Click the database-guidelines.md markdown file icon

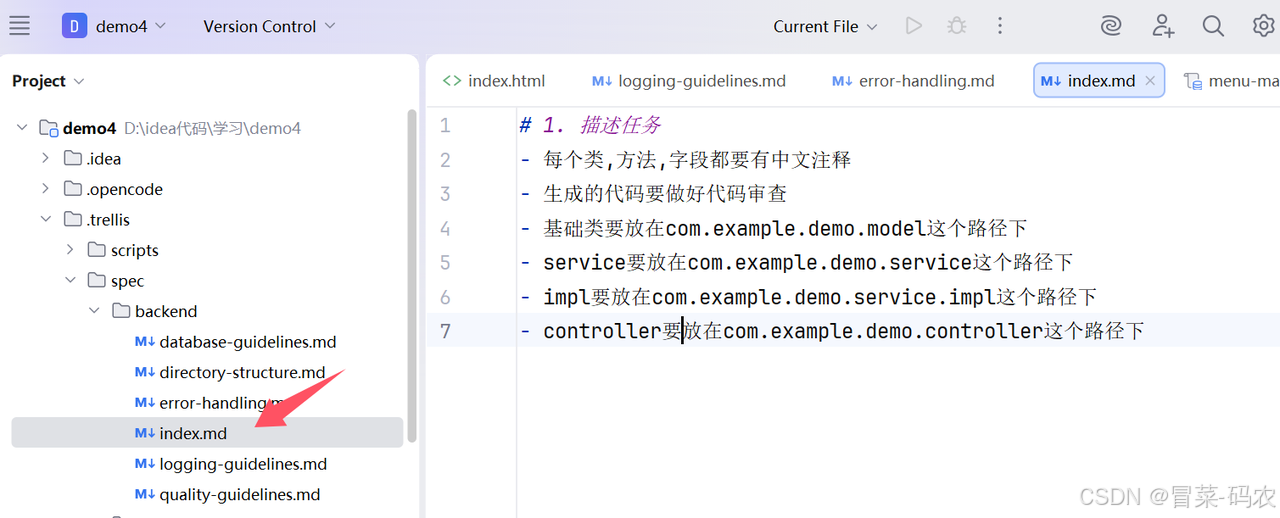(x=145, y=342)
